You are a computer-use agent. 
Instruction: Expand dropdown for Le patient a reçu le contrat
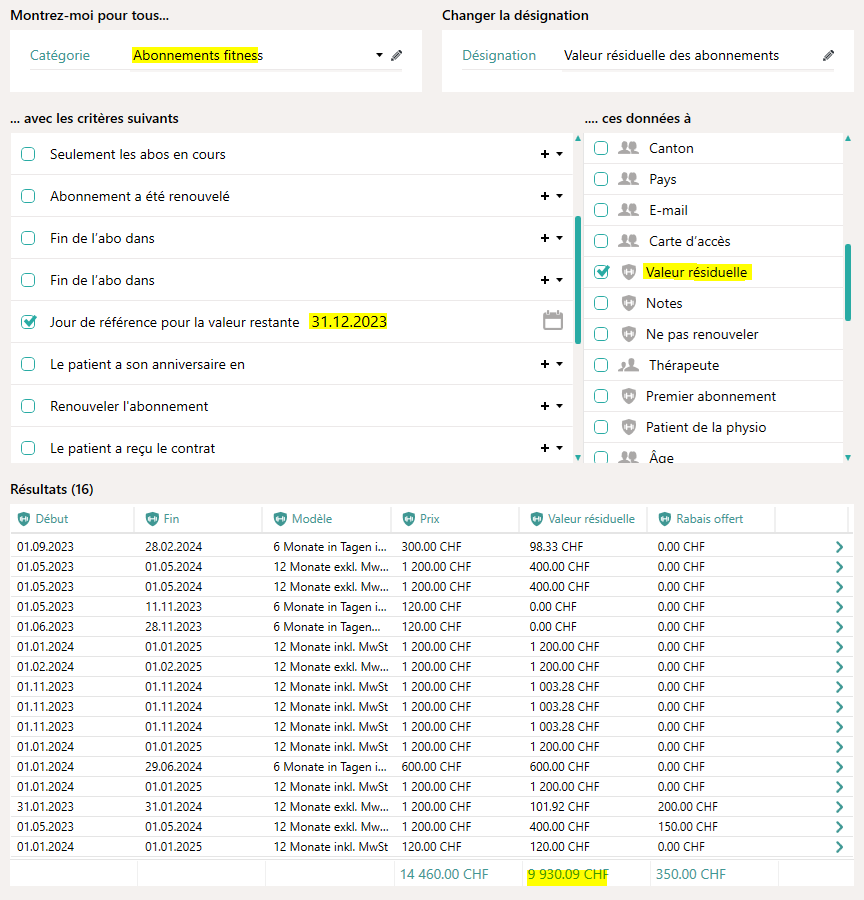click(x=559, y=449)
